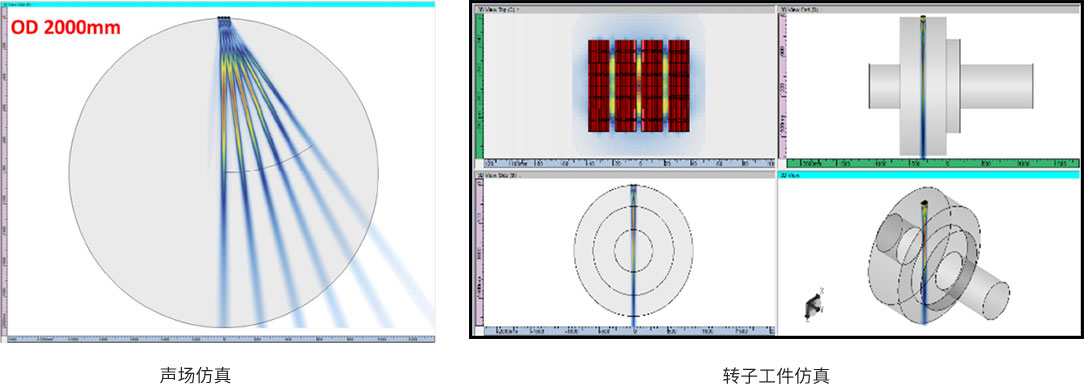Activate the View Top (C) pane title bar

point(624,10)
